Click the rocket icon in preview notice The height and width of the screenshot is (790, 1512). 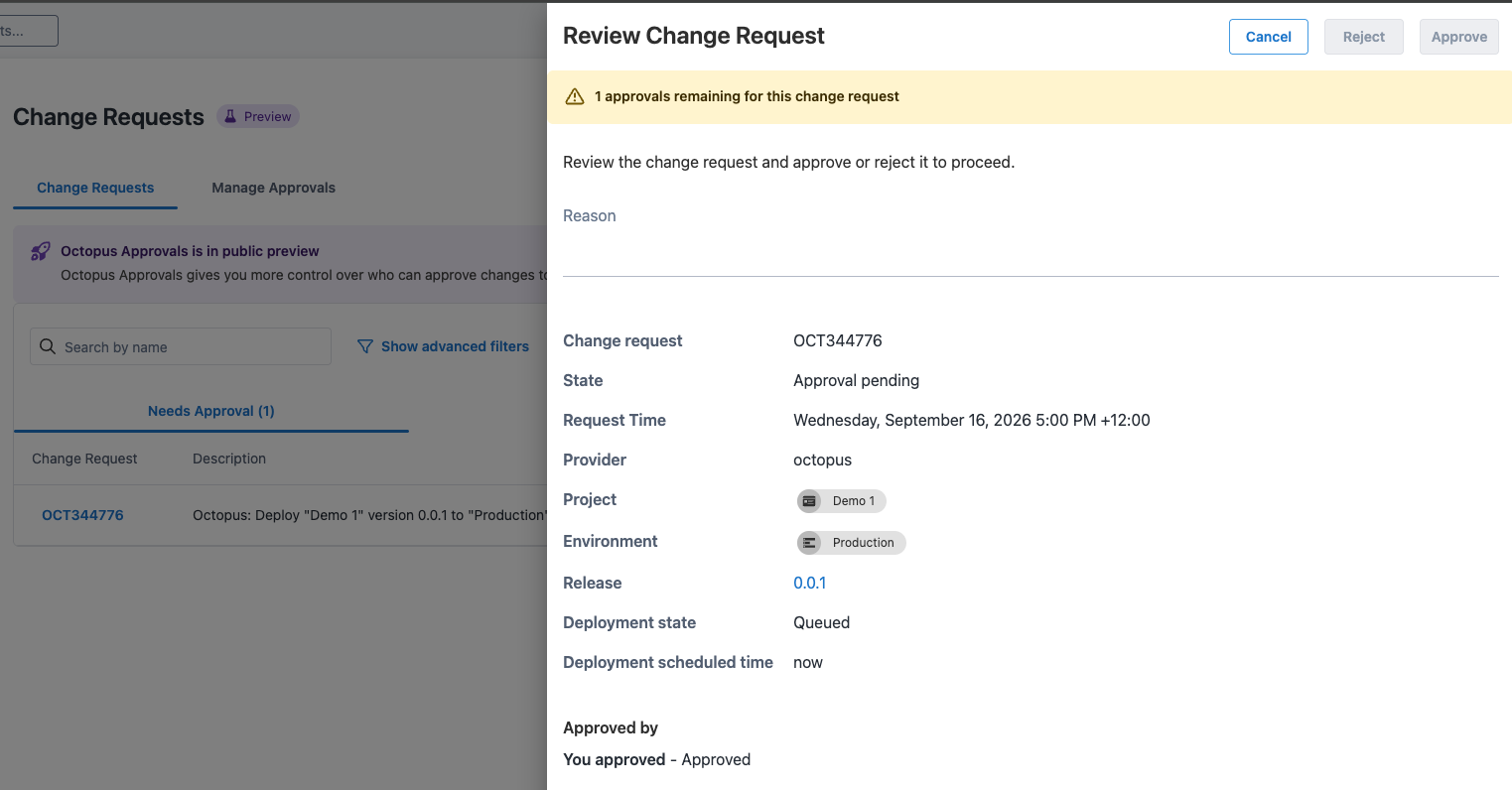click(x=40, y=251)
